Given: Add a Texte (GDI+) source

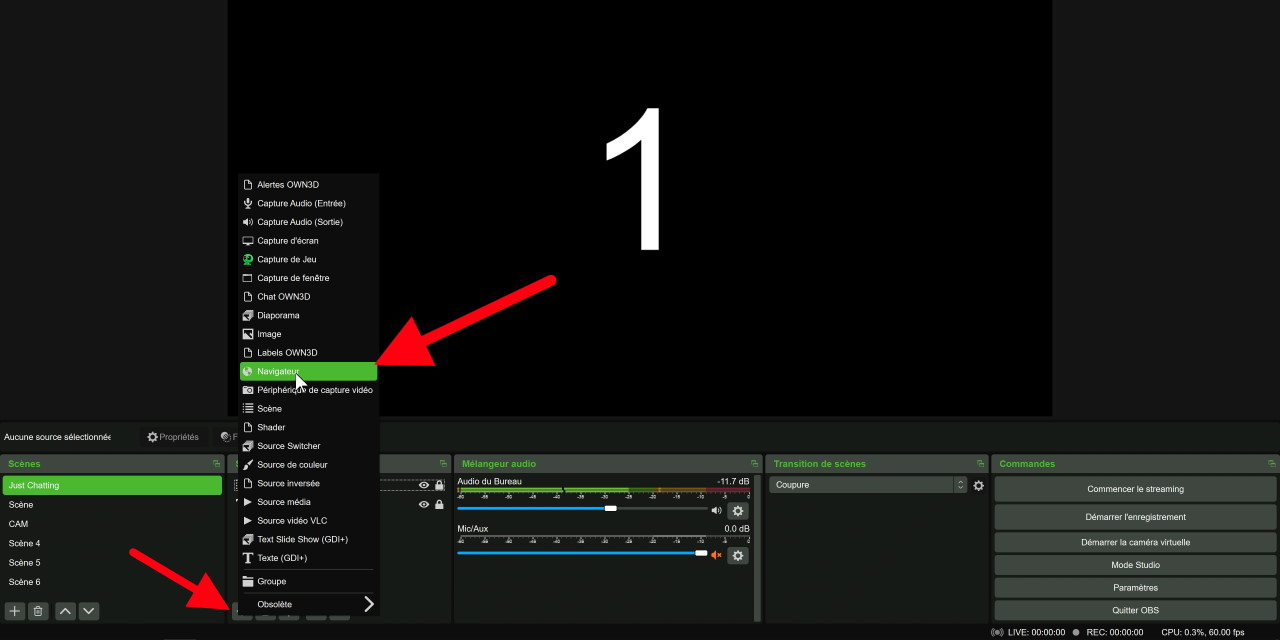Looking at the screenshot, I should click(308, 558).
